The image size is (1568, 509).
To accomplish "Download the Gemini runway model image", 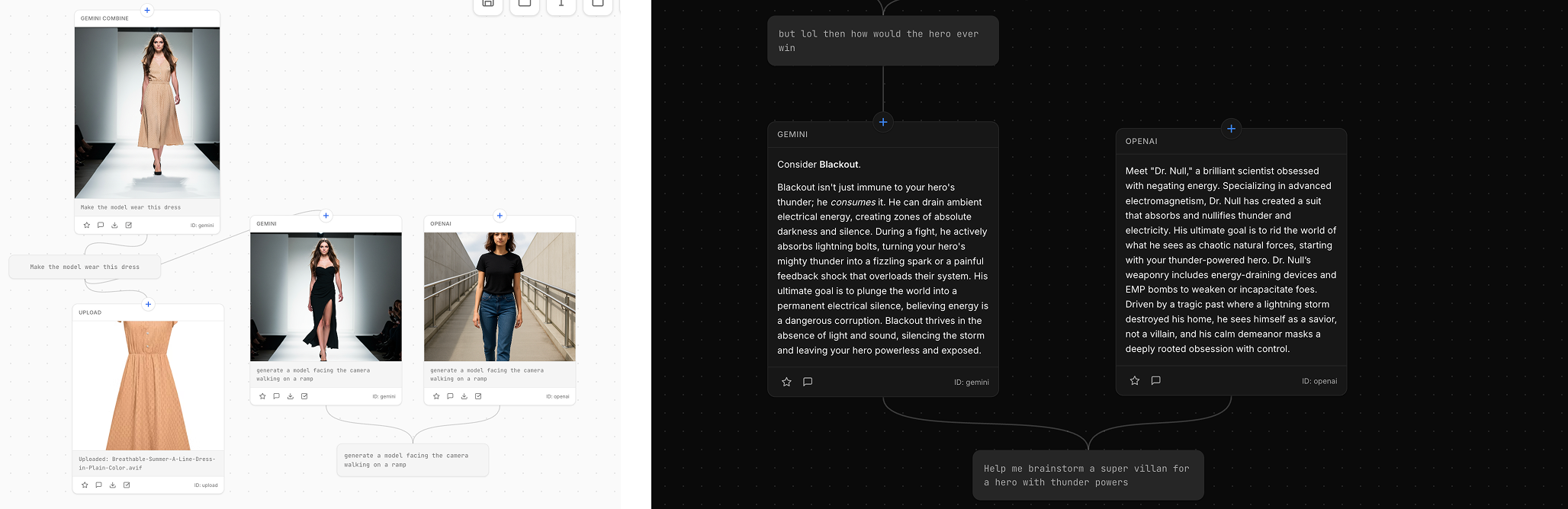I will click(291, 396).
